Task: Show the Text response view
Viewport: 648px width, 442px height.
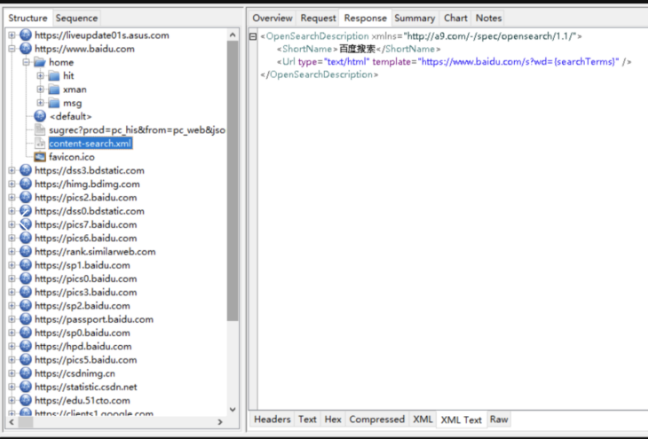Action: [x=307, y=419]
